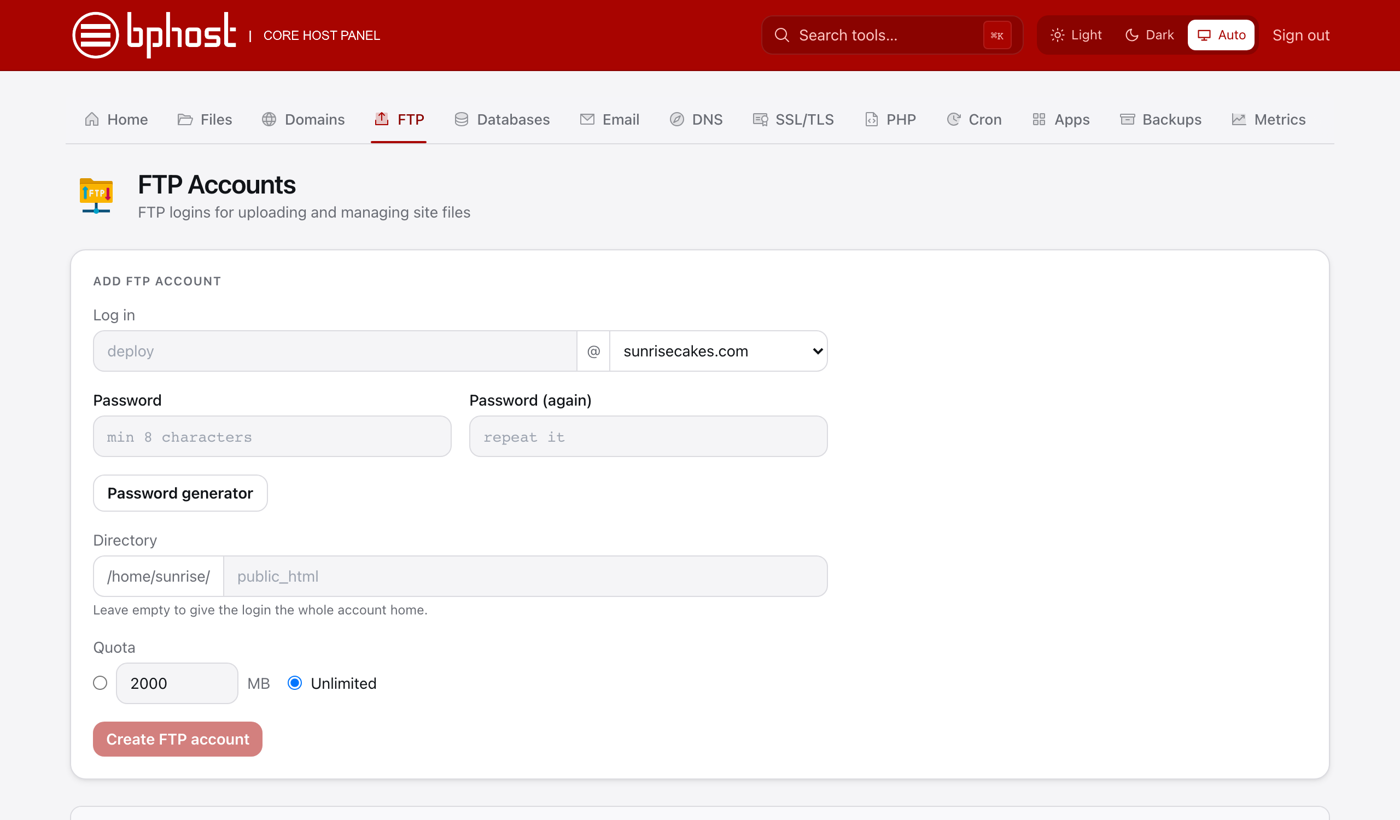Image resolution: width=1400 pixels, height=820 pixels.
Task: Click the quota MB value field
Action: (x=177, y=683)
